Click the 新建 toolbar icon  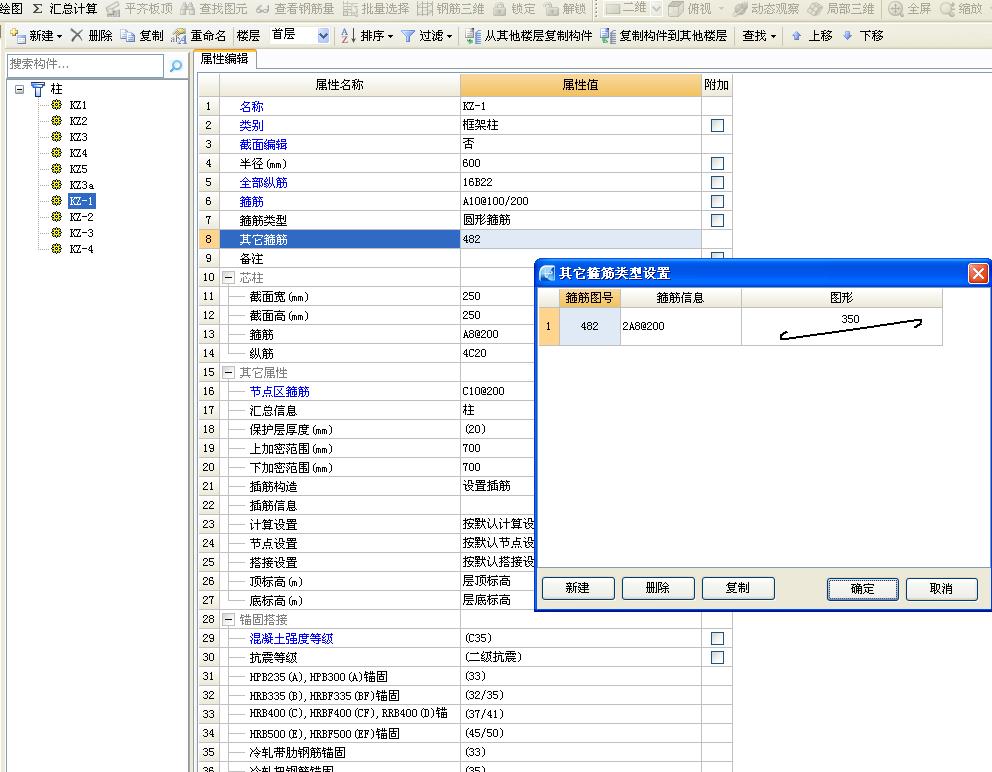[17, 35]
